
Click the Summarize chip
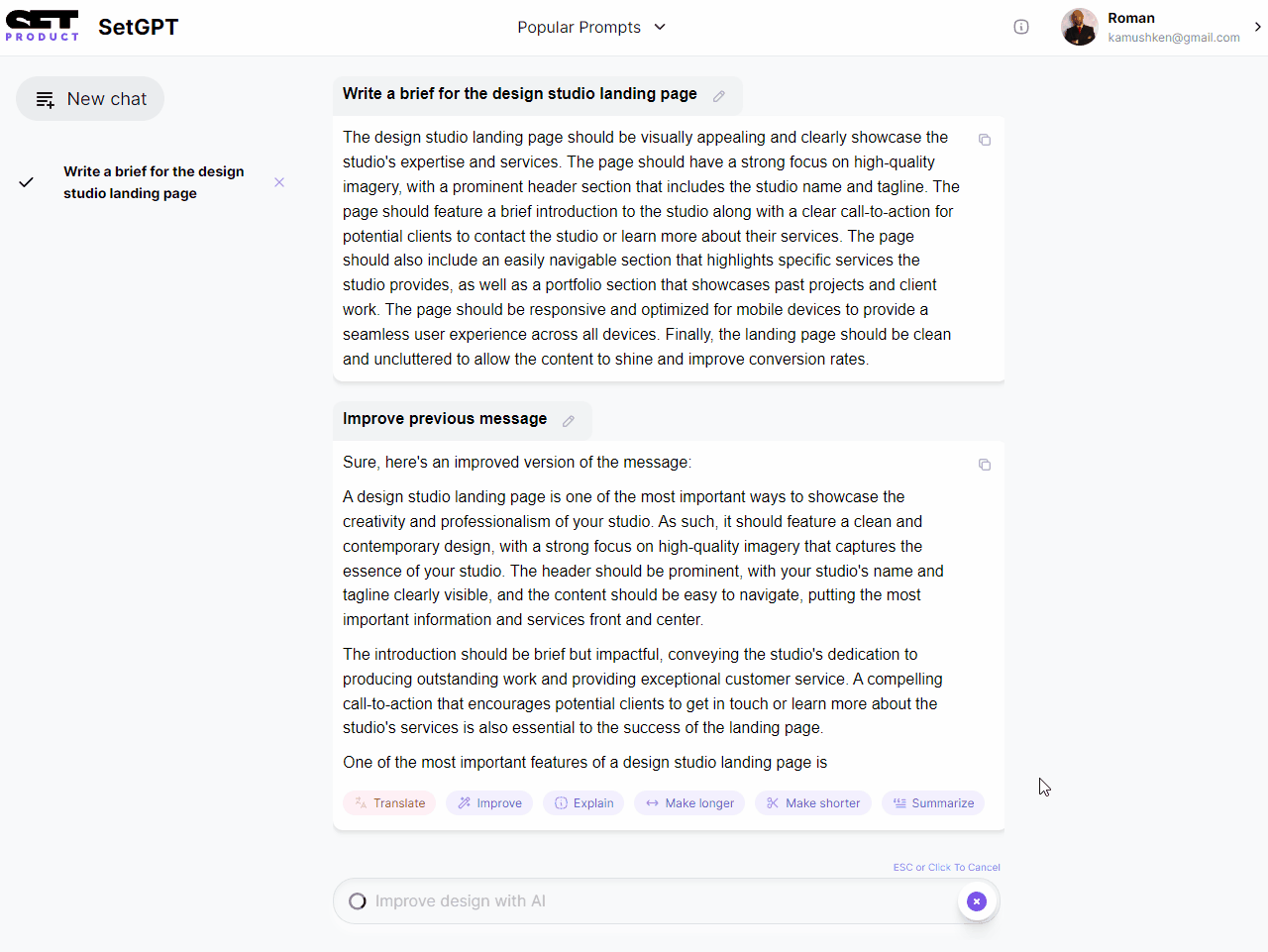pos(933,803)
